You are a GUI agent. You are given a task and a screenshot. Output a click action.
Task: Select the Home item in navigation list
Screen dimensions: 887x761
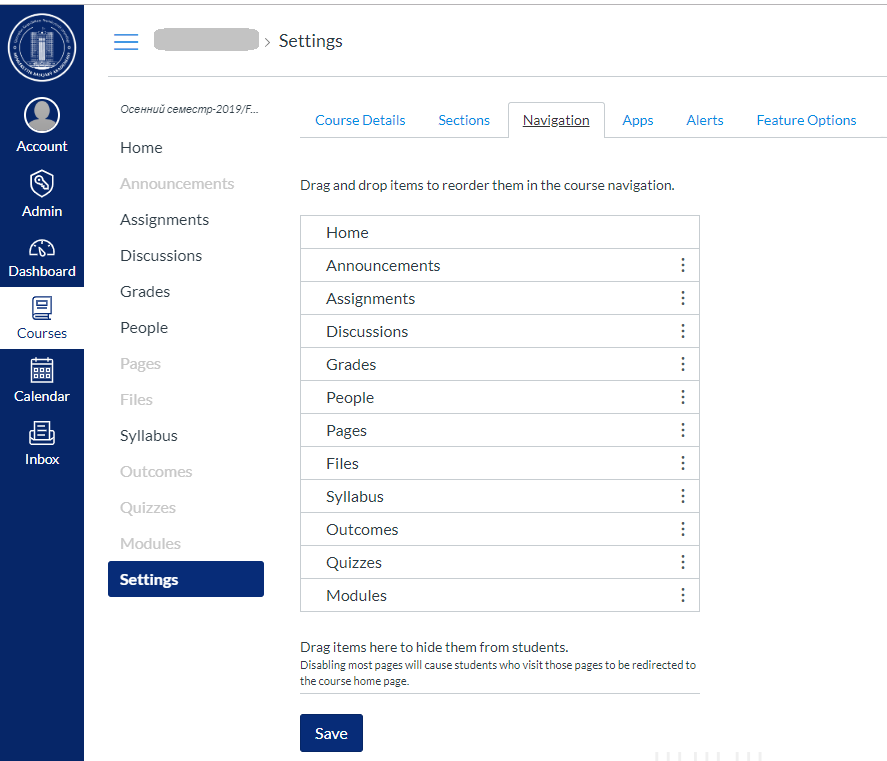click(347, 232)
